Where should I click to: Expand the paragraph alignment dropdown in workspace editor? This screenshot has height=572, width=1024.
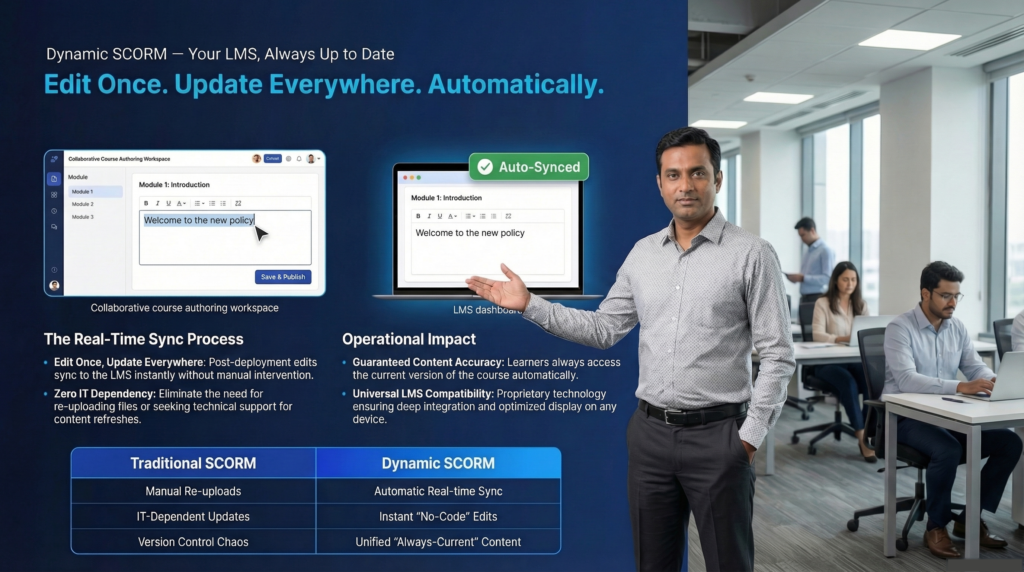[199, 203]
